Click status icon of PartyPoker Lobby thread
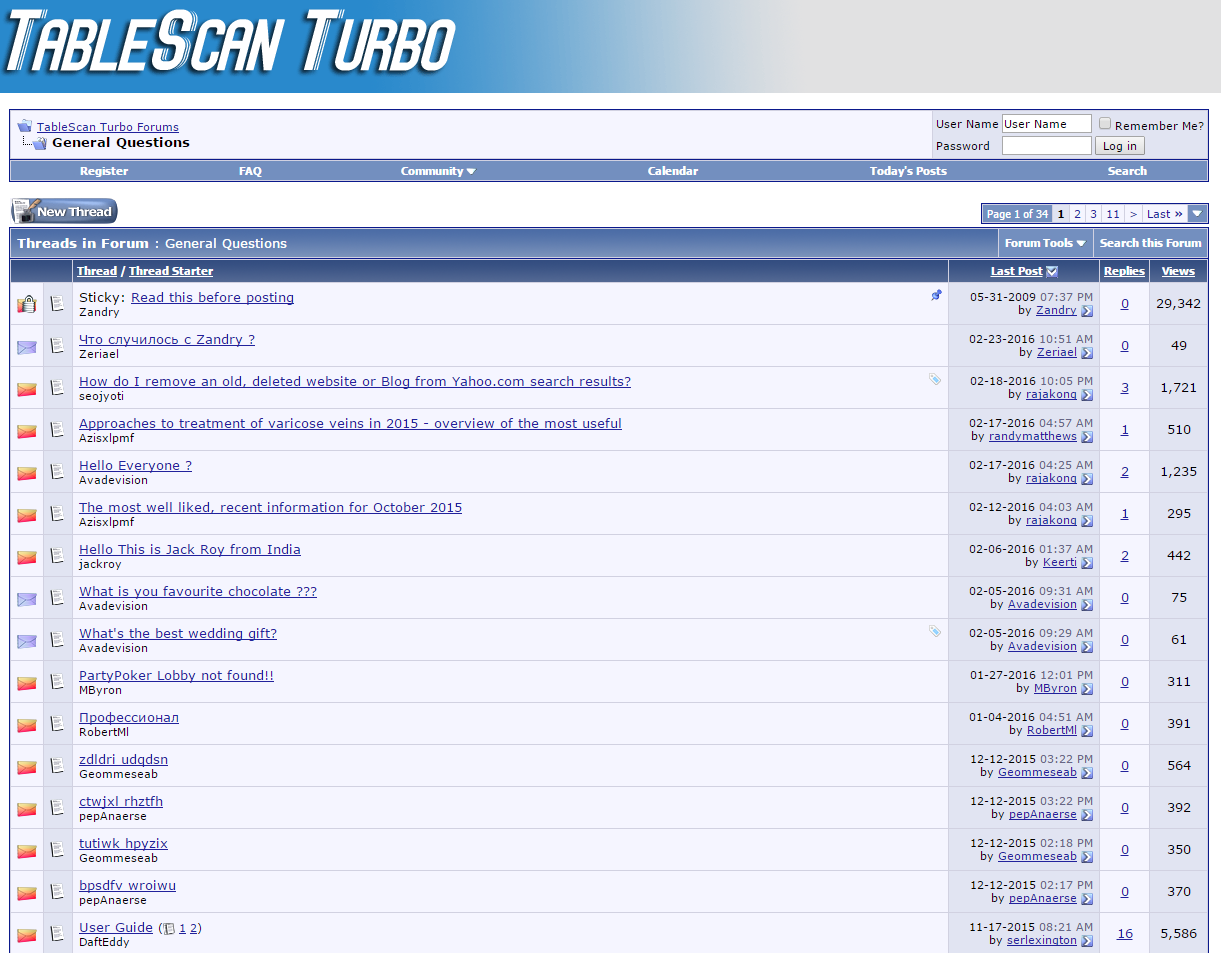Screen dimensions: 1221x953 [27, 683]
